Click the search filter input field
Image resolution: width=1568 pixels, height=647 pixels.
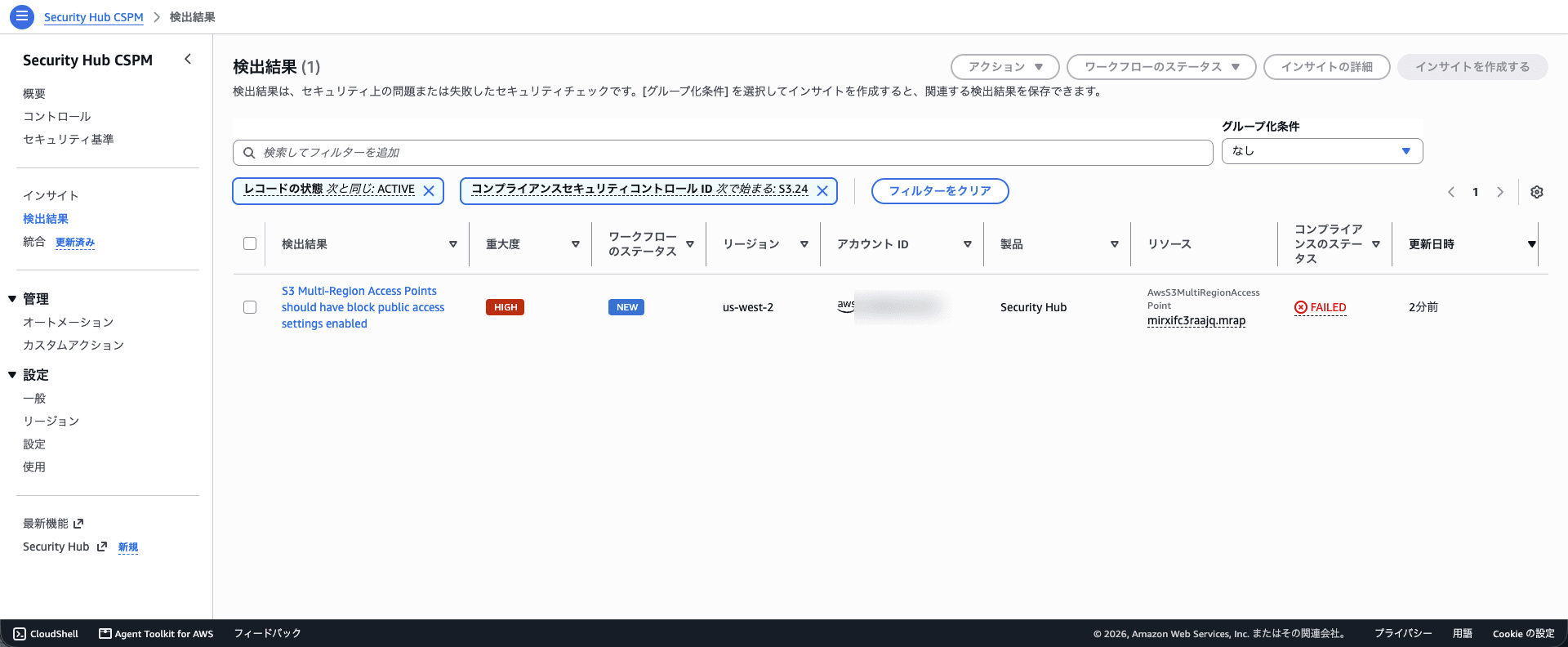tap(723, 153)
